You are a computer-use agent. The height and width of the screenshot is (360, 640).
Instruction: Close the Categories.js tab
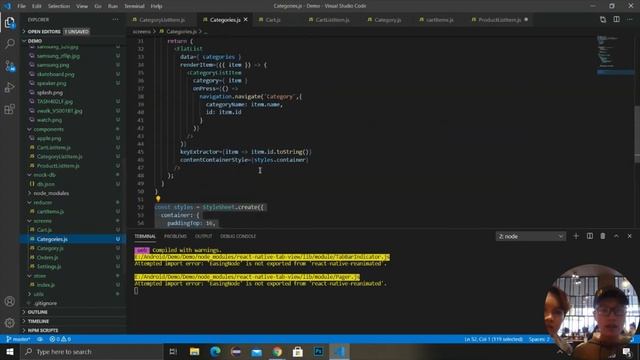pyautogui.click(x=246, y=20)
